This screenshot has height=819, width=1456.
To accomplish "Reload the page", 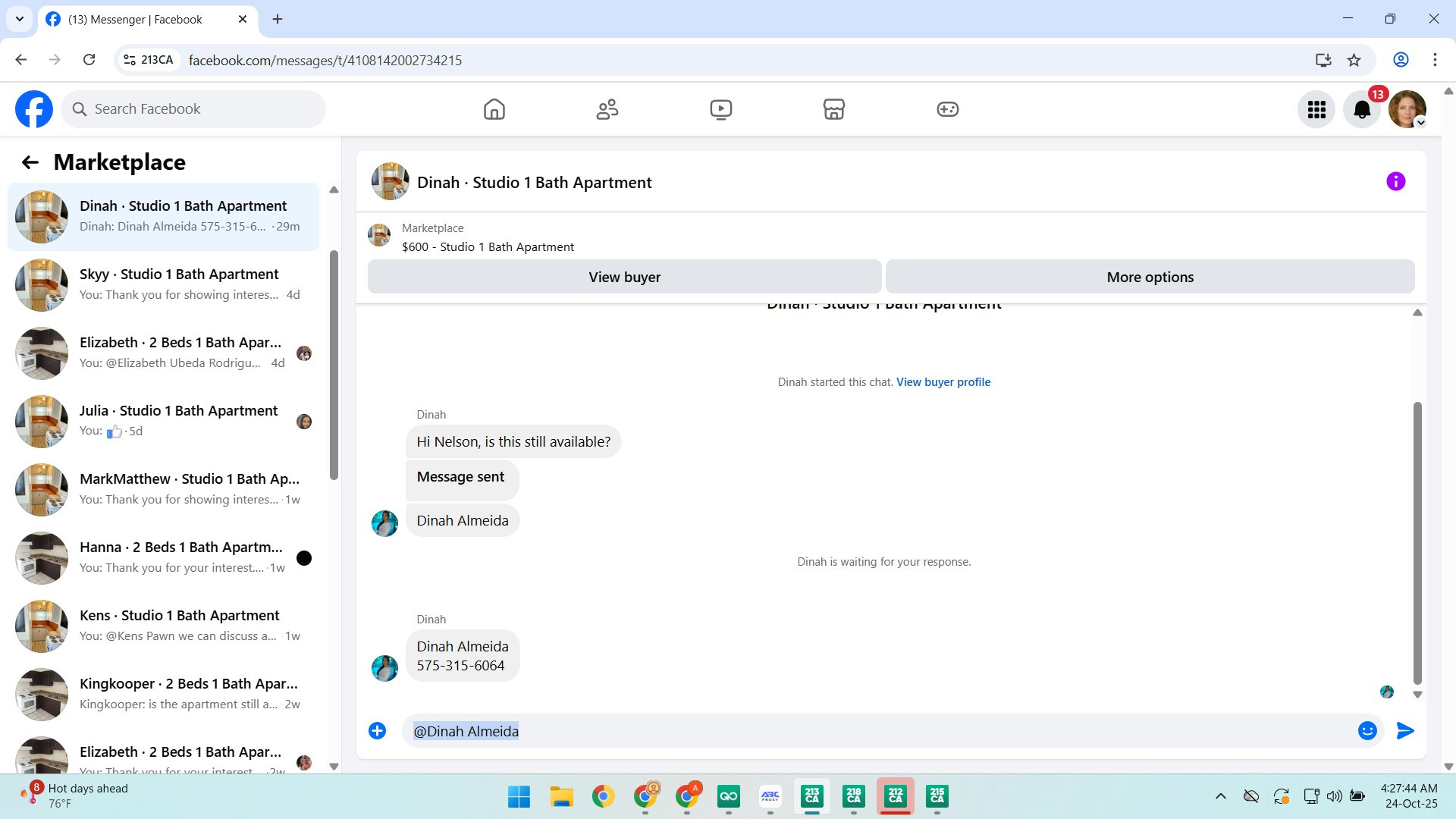I will click(89, 60).
